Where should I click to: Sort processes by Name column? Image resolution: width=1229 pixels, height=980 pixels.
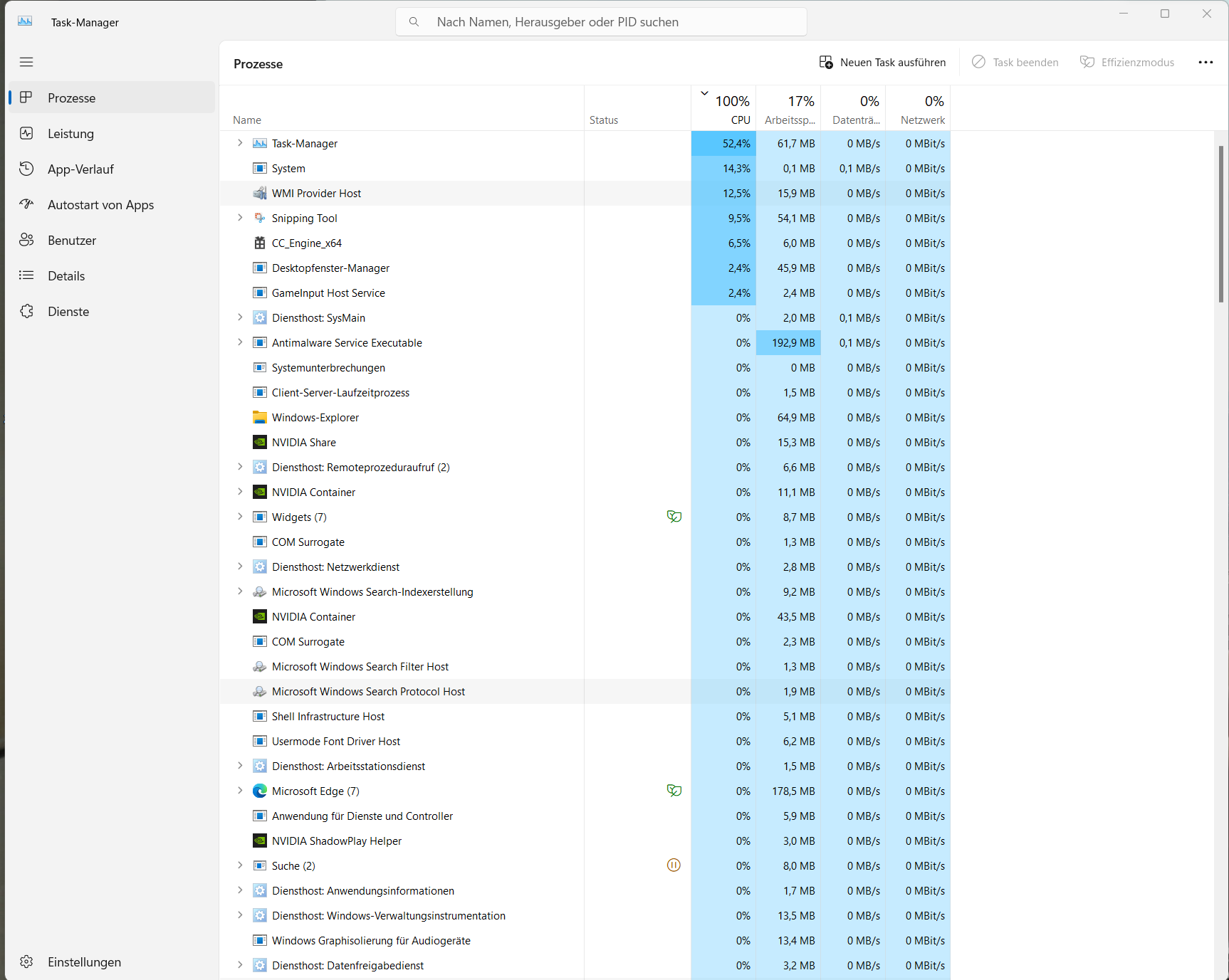(402, 108)
